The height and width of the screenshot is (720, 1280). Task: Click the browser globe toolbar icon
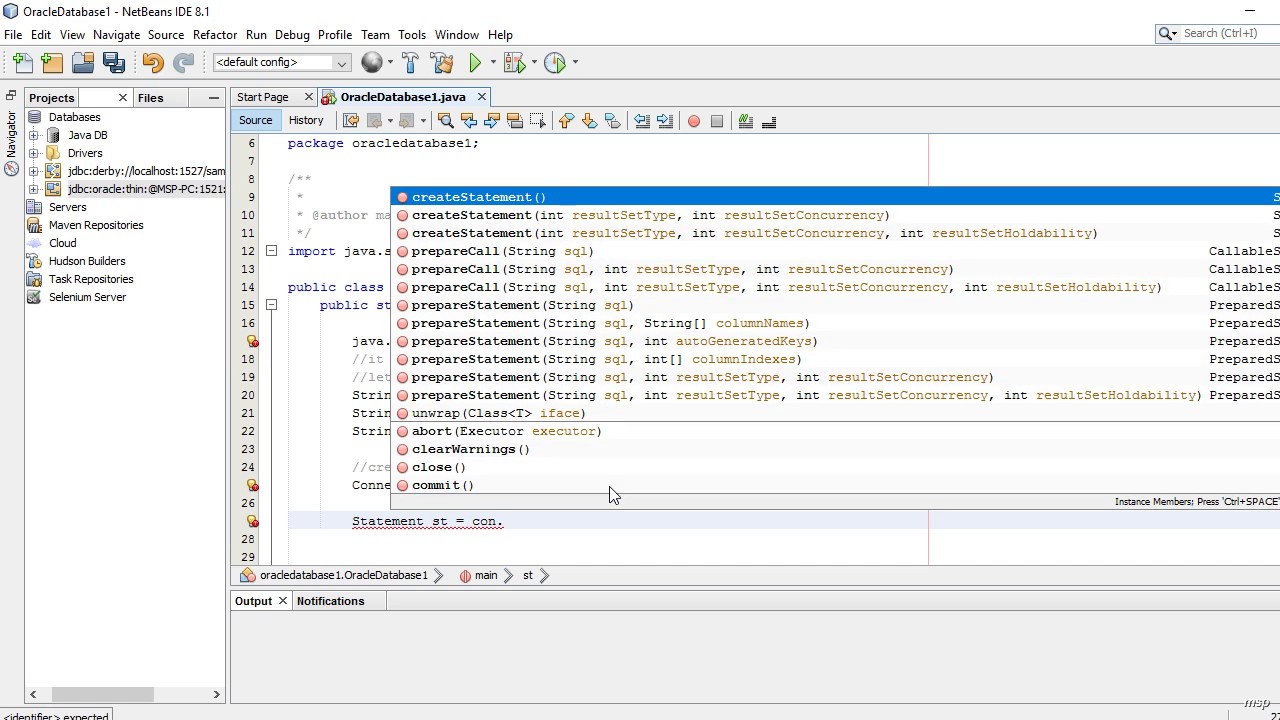click(371, 62)
